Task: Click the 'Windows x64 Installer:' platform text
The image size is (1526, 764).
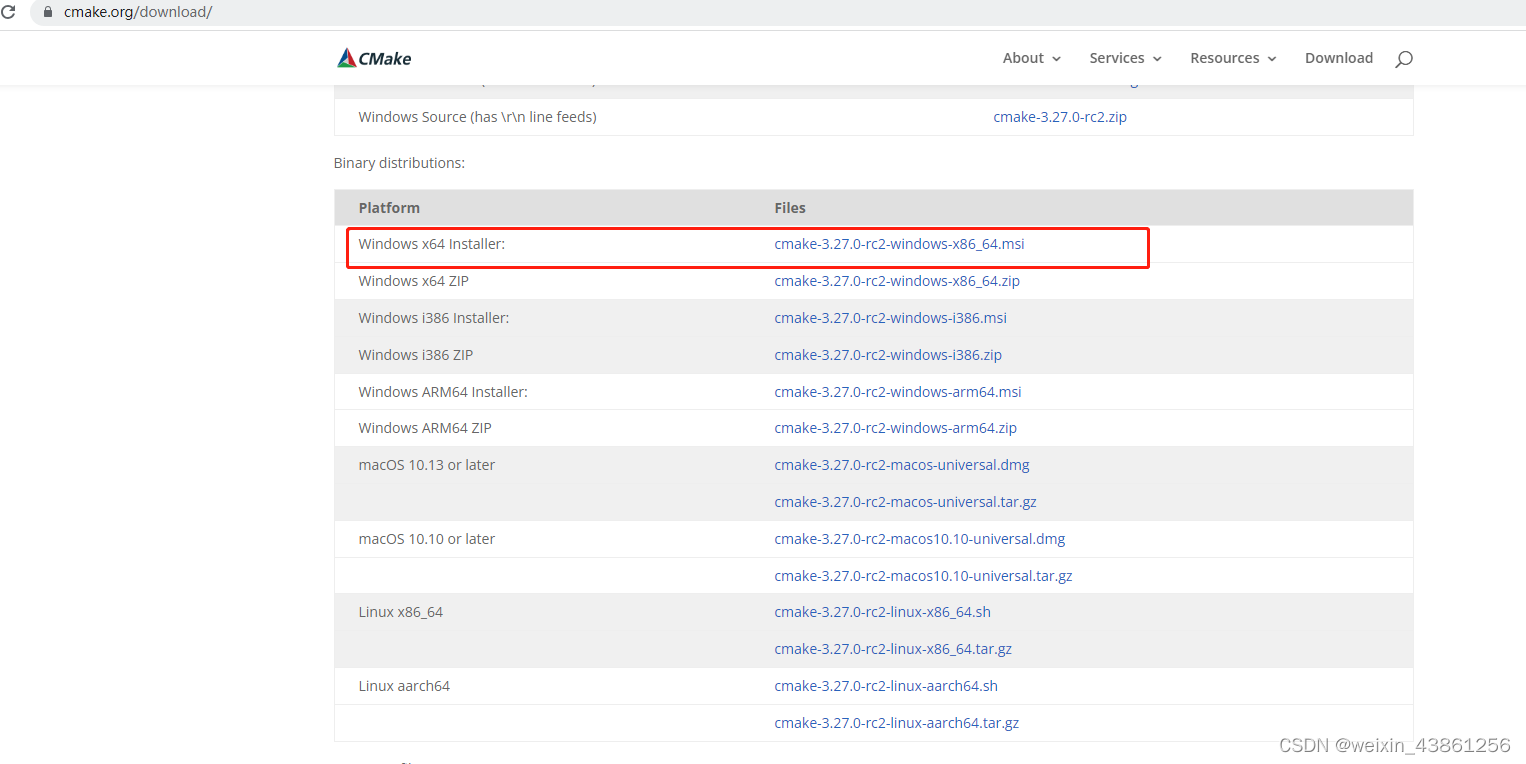Action: (432, 244)
